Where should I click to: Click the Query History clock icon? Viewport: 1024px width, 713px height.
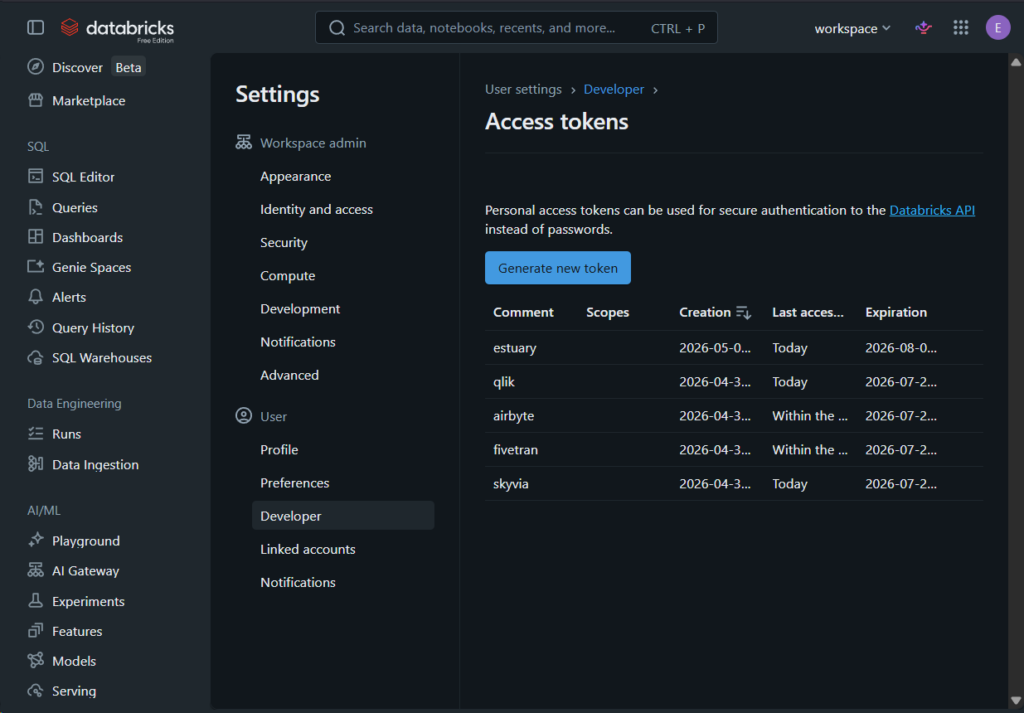click(x=35, y=327)
